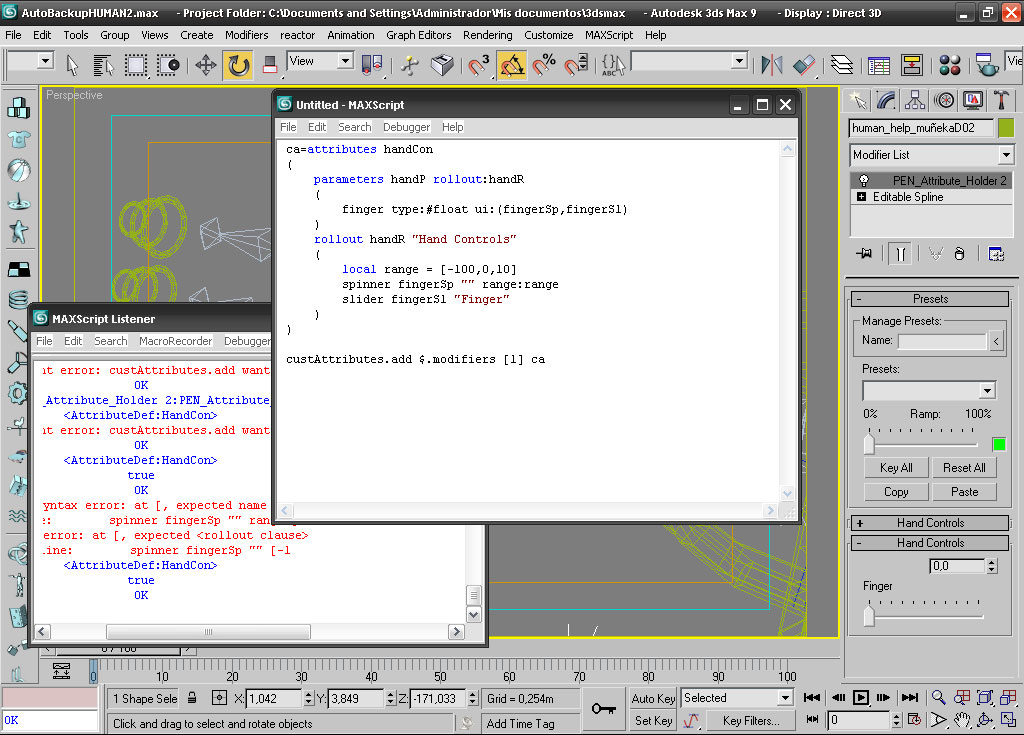Activate the Select and Rotate tool
This screenshot has width=1024, height=735.
tap(238, 65)
